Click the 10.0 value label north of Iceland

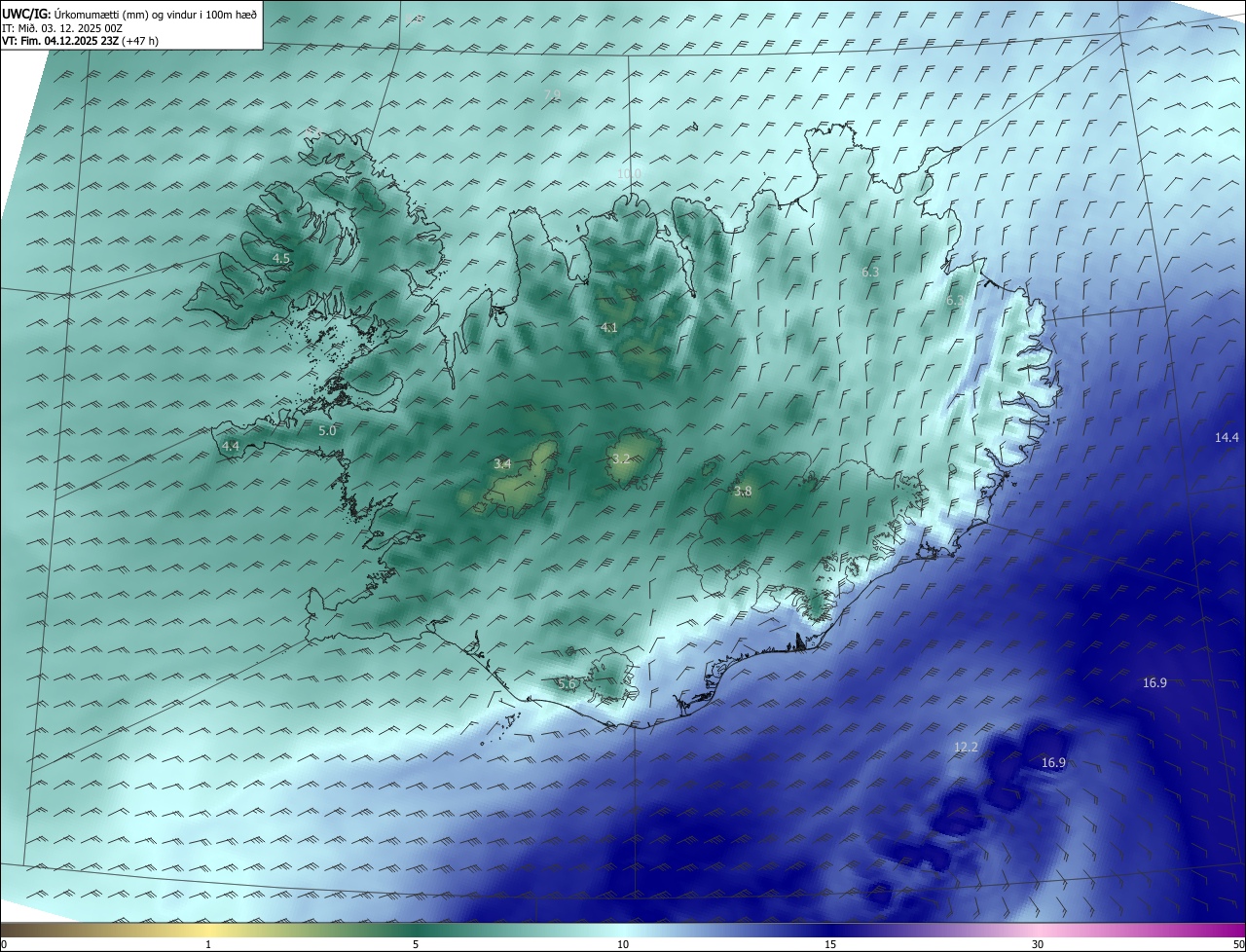(x=629, y=174)
